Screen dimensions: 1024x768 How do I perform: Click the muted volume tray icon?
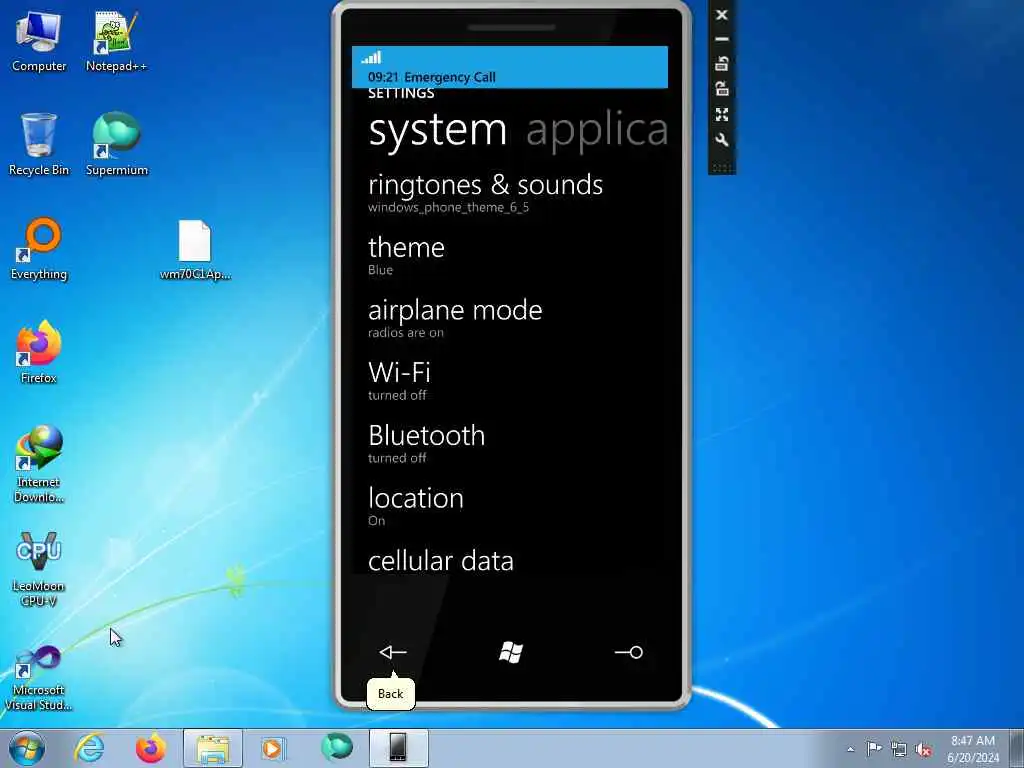(x=923, y=749)
